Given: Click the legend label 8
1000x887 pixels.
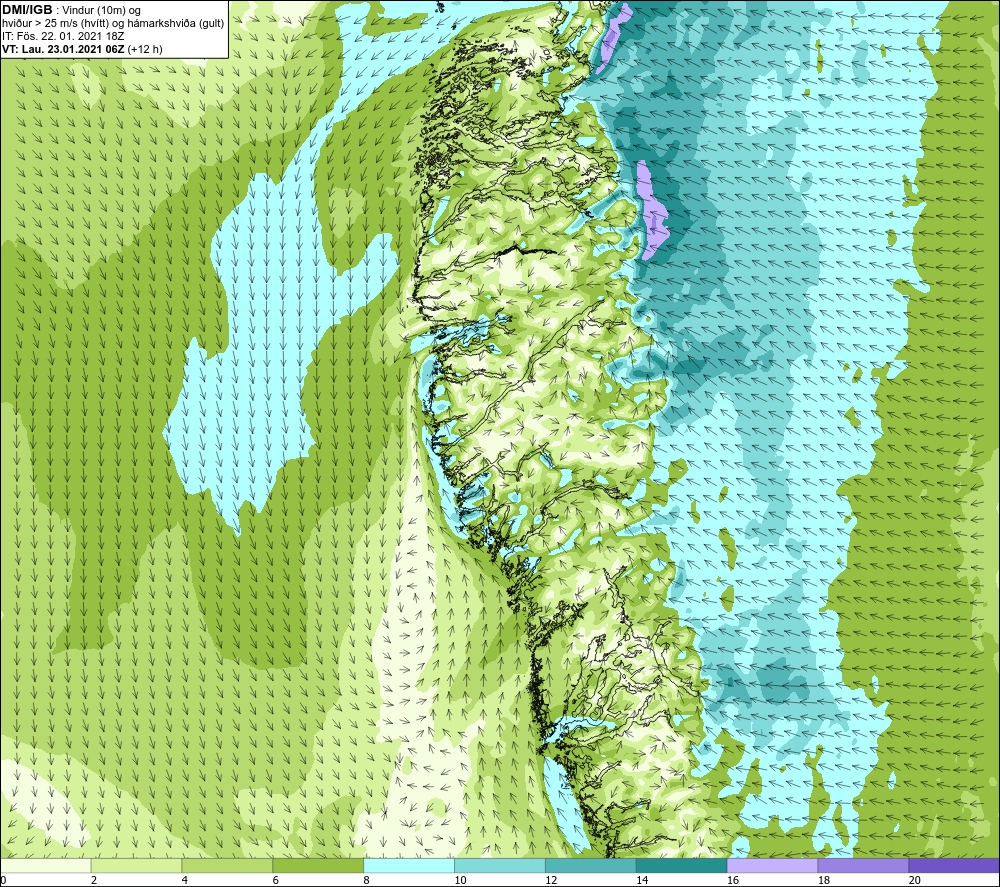Looking at the screenshot, I should click(366, 880).
